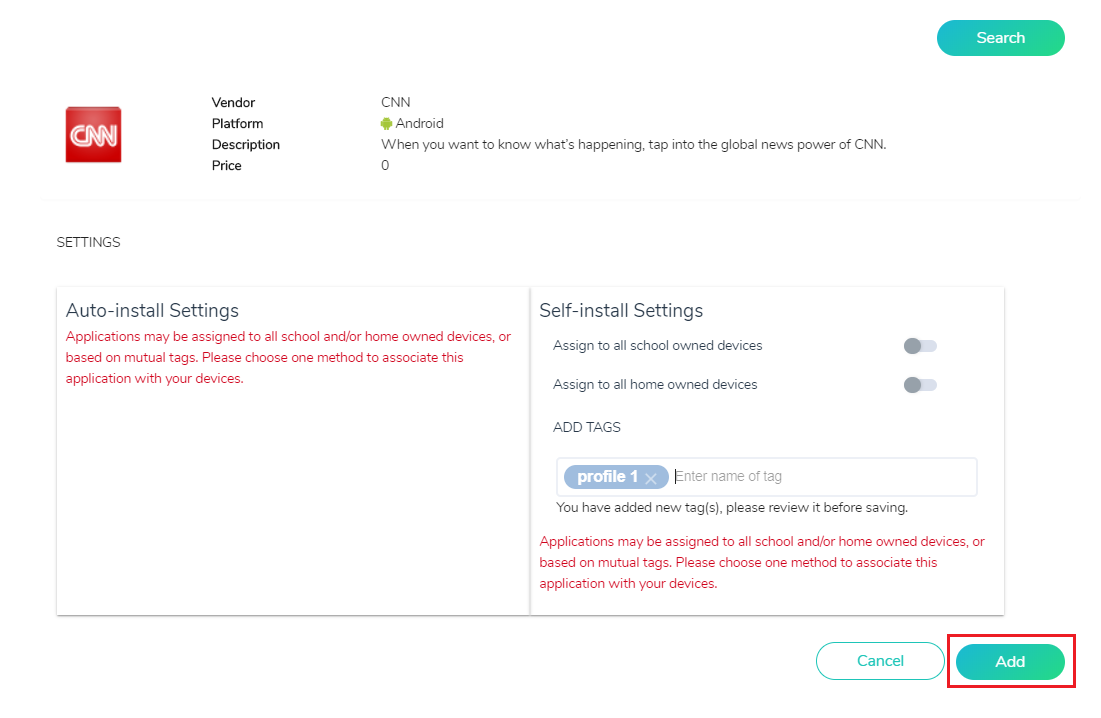The image size is (1101, 718).
Task: Click the CNN vendor name text
Action: click(x=395, y=102)
